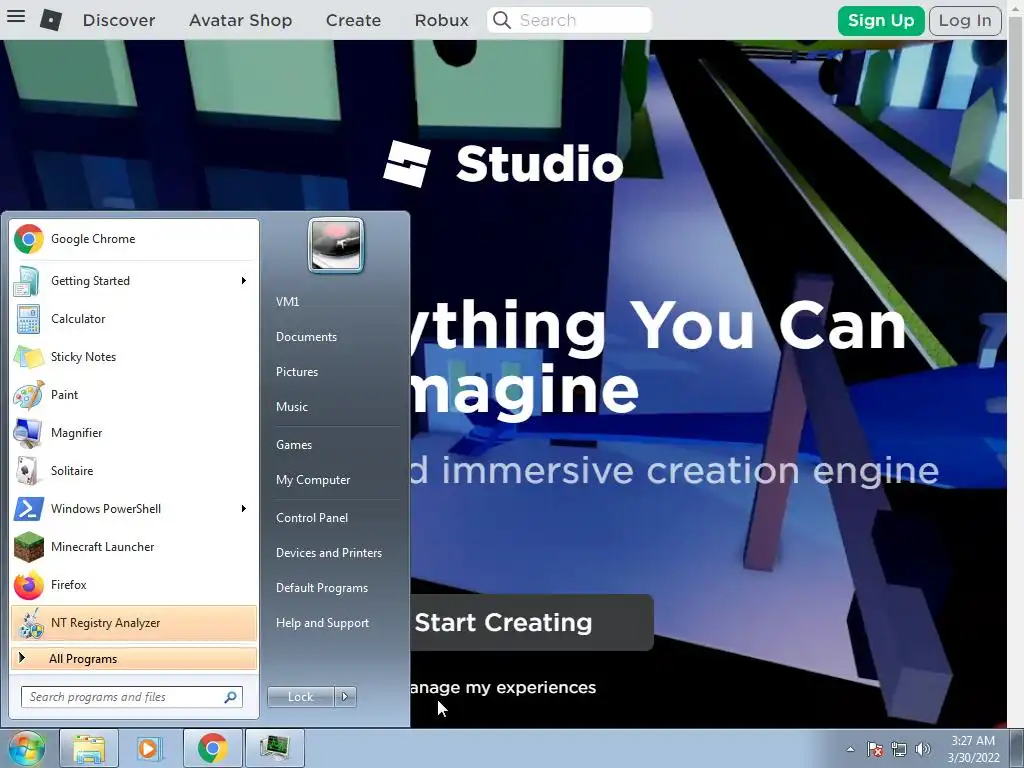The image size is (1024, 768).
Task: Open Help and Support
Action: click(x=322, y=623)
